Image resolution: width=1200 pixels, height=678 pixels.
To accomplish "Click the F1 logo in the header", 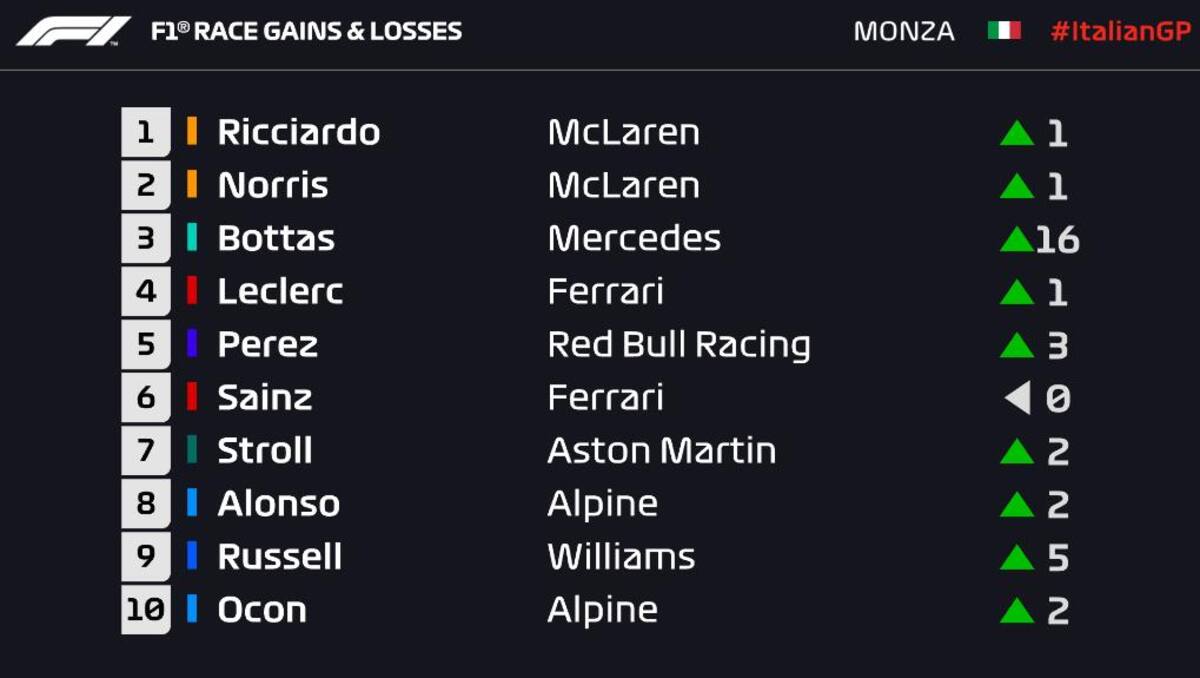I will 74,31.
